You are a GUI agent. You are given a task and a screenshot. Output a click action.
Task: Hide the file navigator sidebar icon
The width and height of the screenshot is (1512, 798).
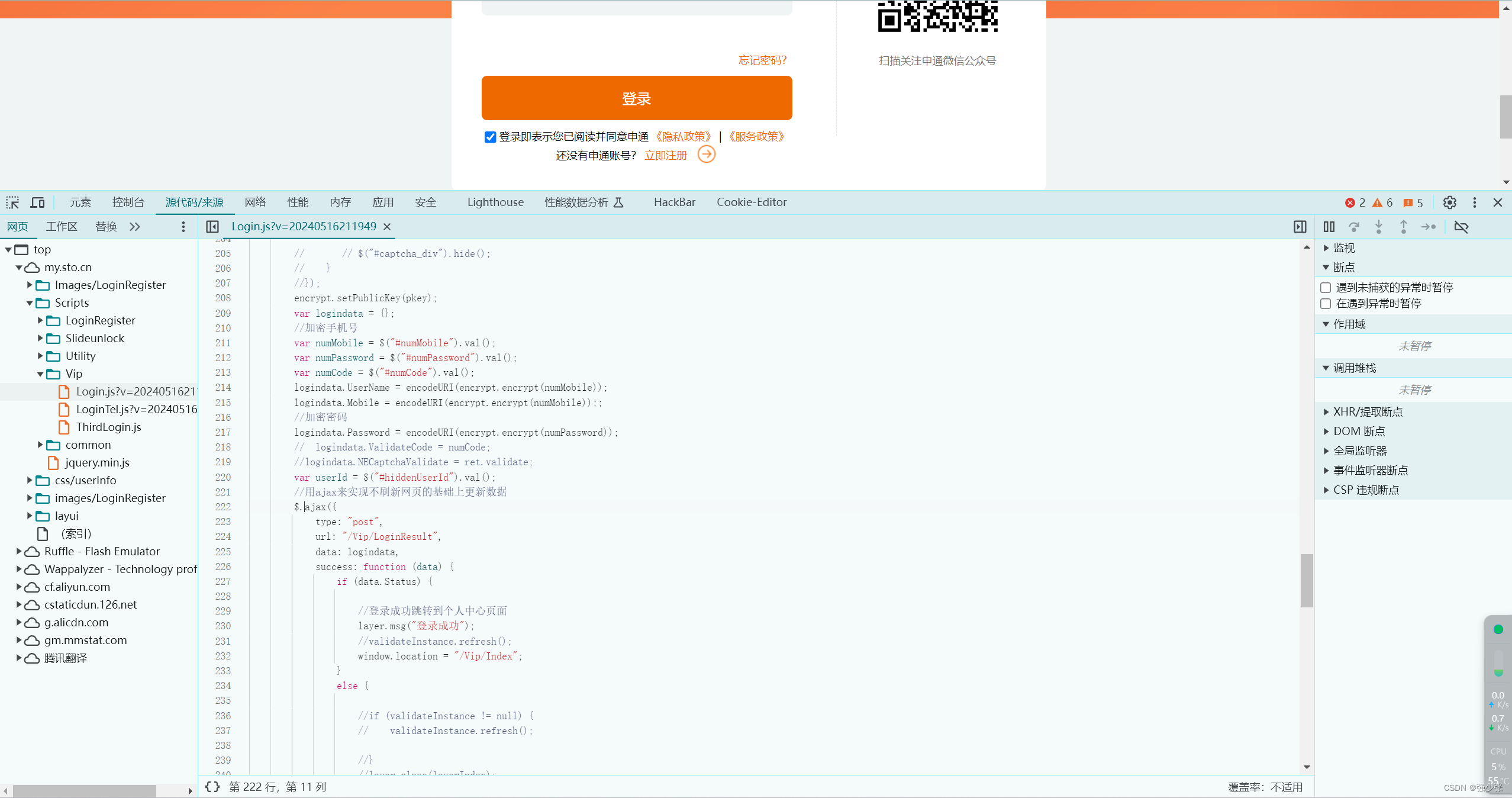[x=212, y=227]
